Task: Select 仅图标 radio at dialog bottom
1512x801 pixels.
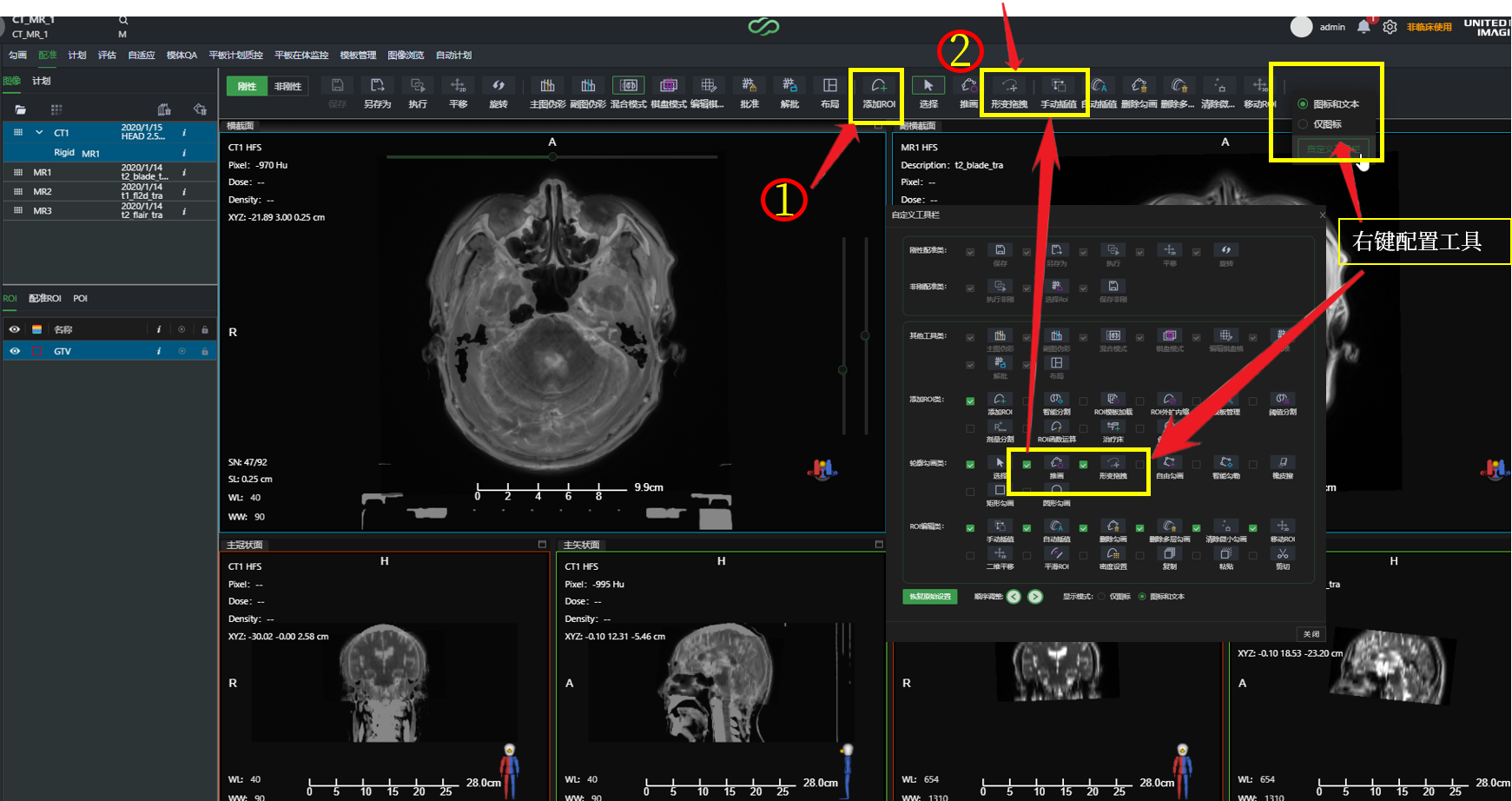Action: (x=1101, y=597)
